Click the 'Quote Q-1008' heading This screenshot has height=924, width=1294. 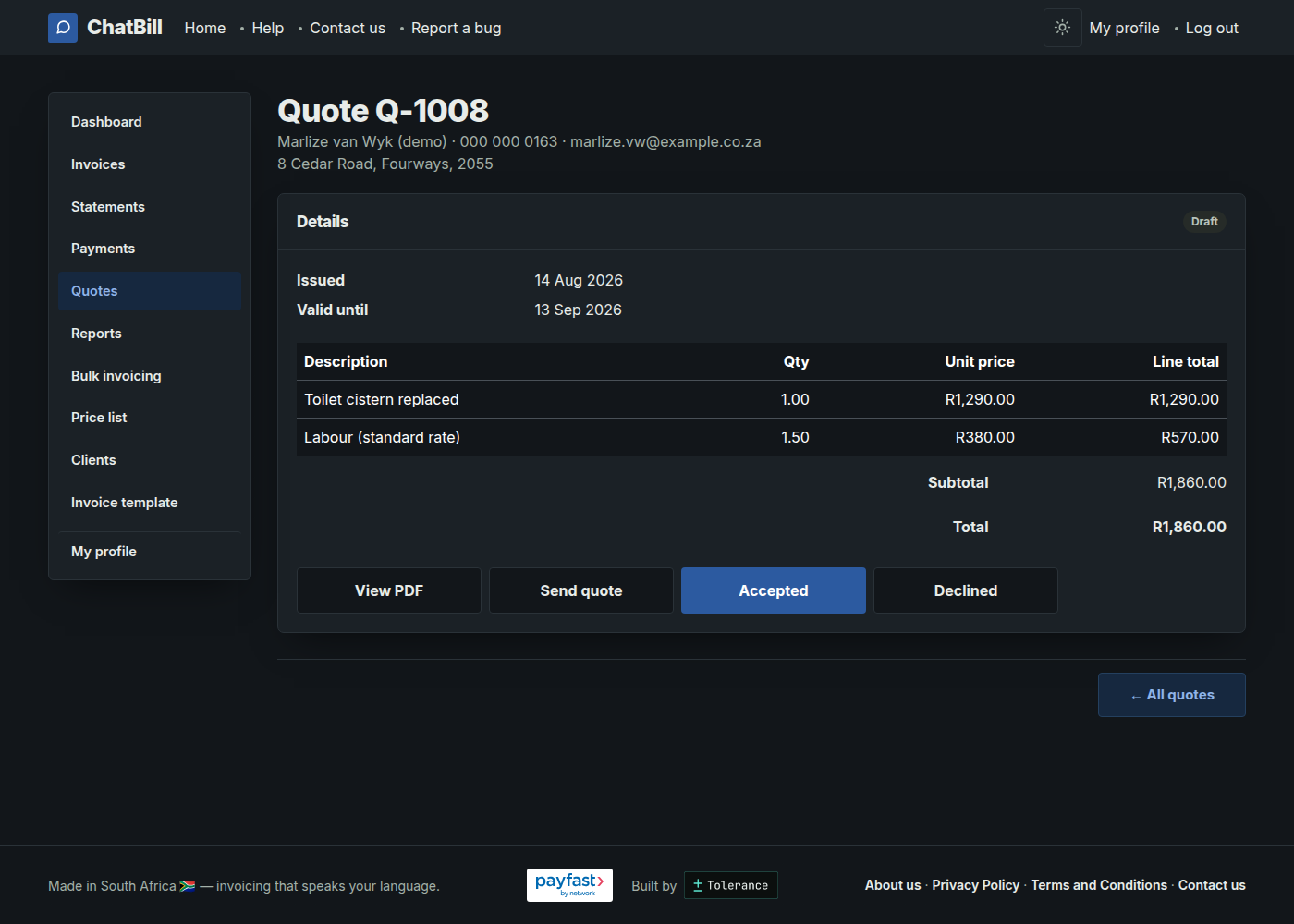[383, 111]
